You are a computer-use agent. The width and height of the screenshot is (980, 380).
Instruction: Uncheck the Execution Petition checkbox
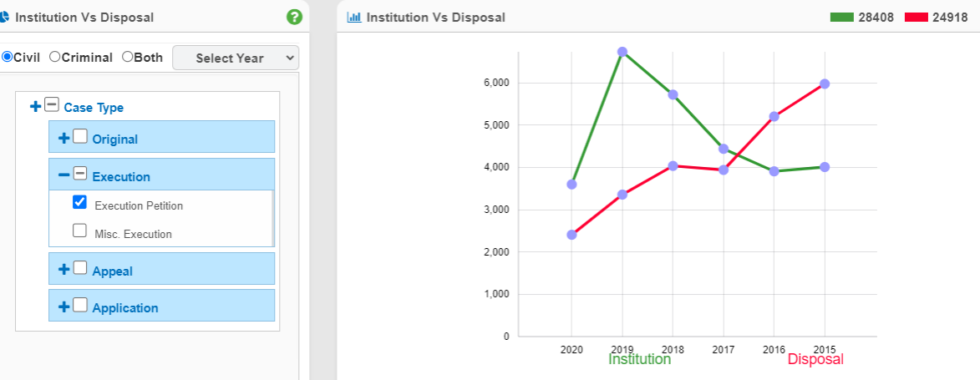(79, 202)
